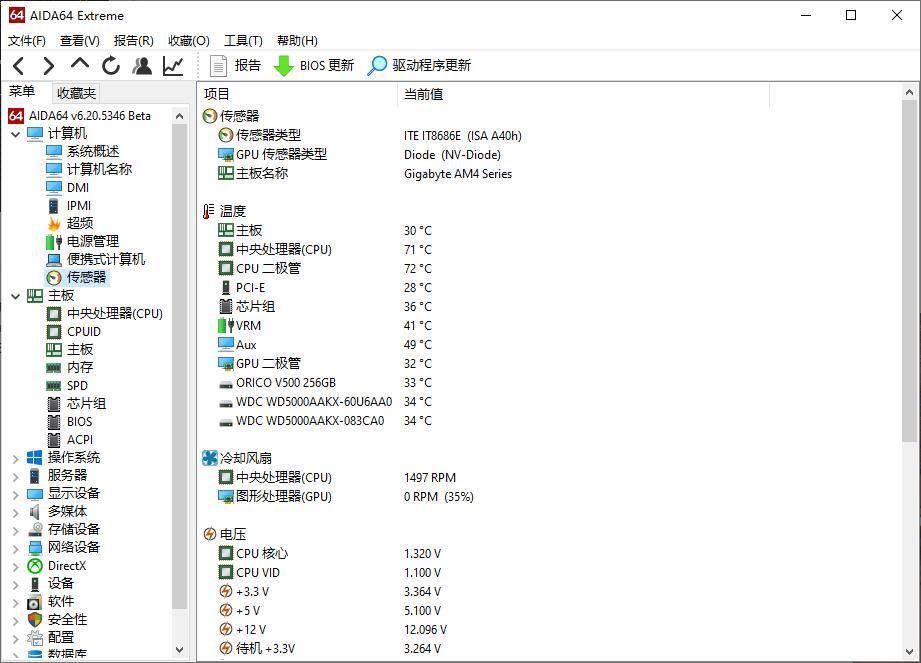Click the forward navigation arrow icon
The image size is (921, 663).
pos(48,65)
